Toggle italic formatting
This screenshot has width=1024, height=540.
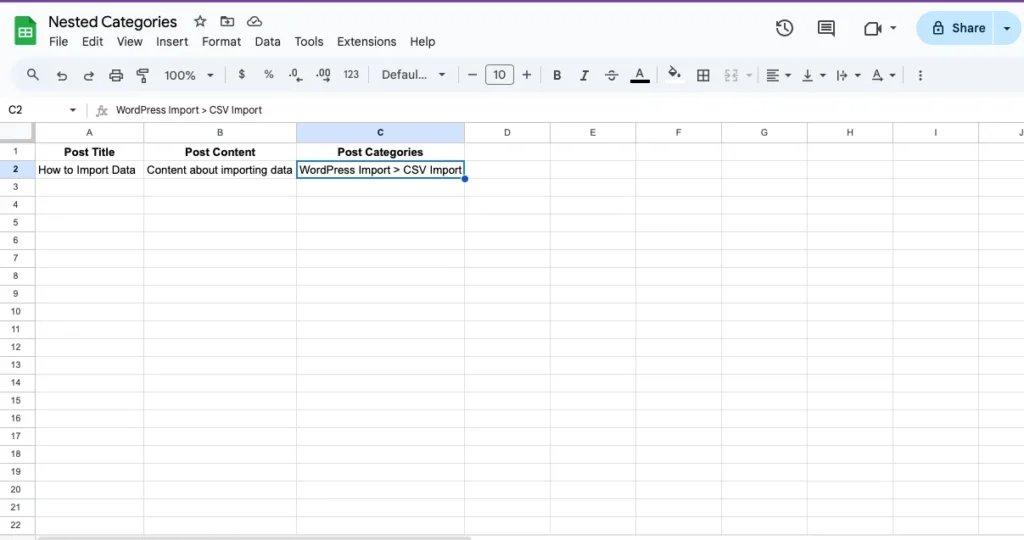[x=584, y=75]
